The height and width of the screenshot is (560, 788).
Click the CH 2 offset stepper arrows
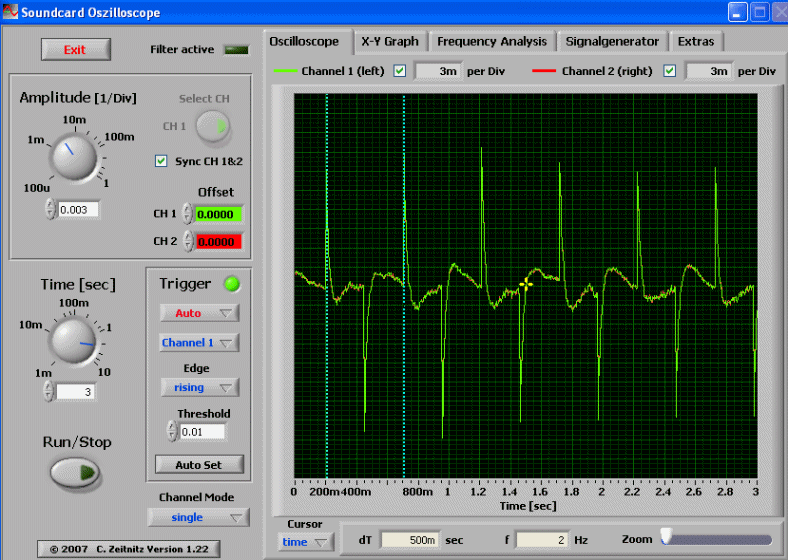187,241
